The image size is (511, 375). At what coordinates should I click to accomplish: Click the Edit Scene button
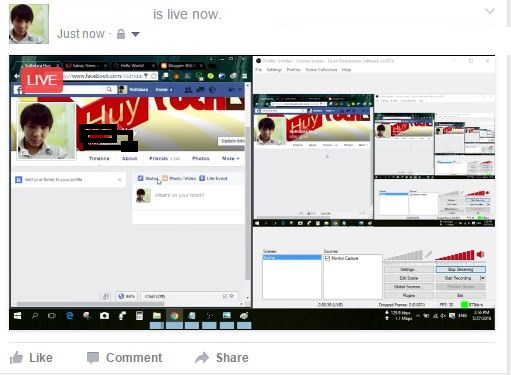click(409, 278)
